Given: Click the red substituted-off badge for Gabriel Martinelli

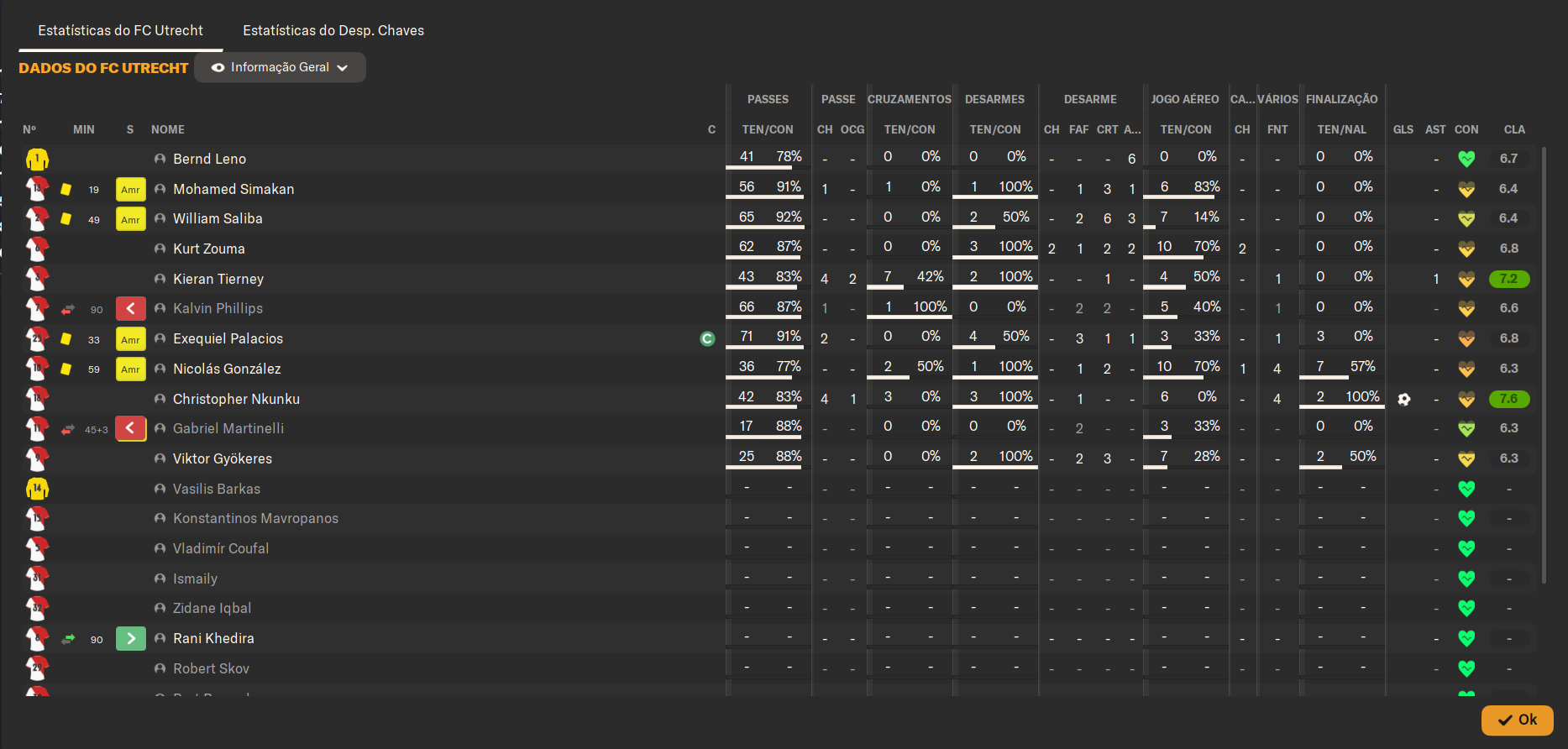Looking at the screenshot, I should tap(130, 429).
